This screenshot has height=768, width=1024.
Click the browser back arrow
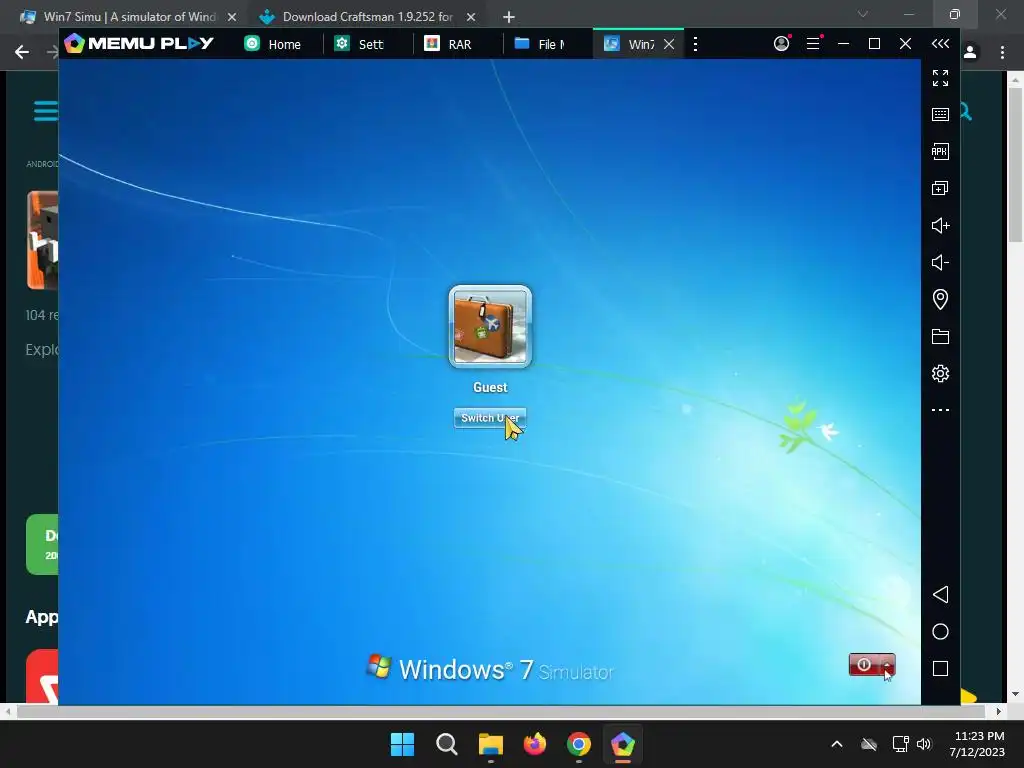22,52
